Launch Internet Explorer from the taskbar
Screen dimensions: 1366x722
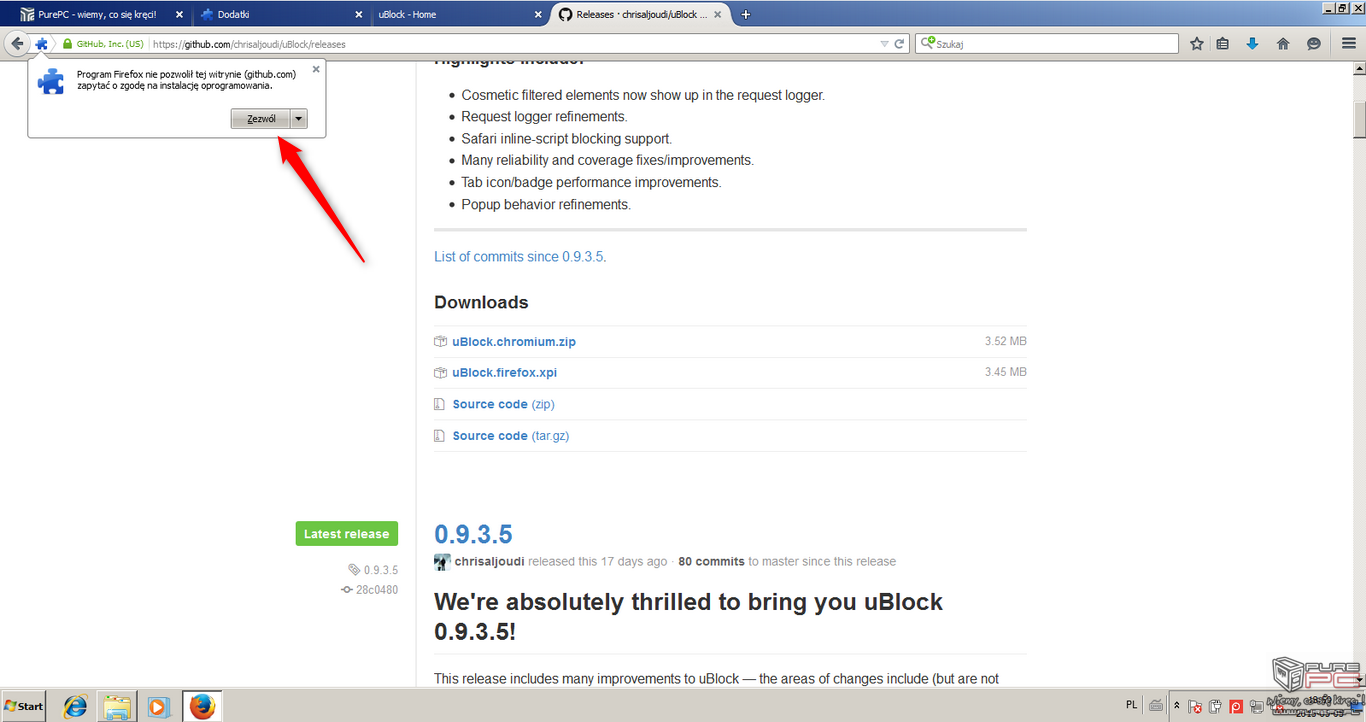click(x=76, y=706)
